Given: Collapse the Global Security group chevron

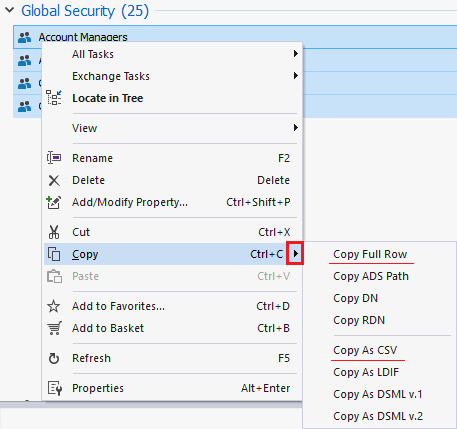Looking at the screenshot, I should coord(10,10).
